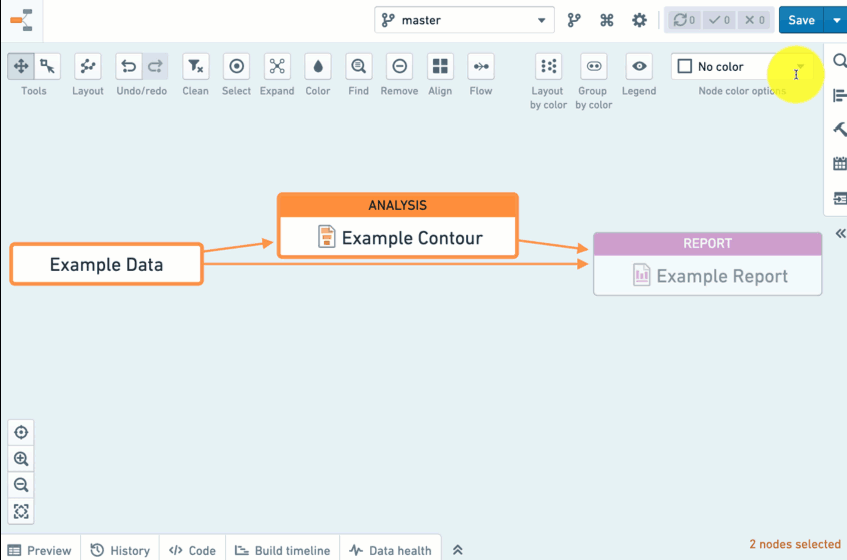Click the REPORT header label

tap(708, 244)
